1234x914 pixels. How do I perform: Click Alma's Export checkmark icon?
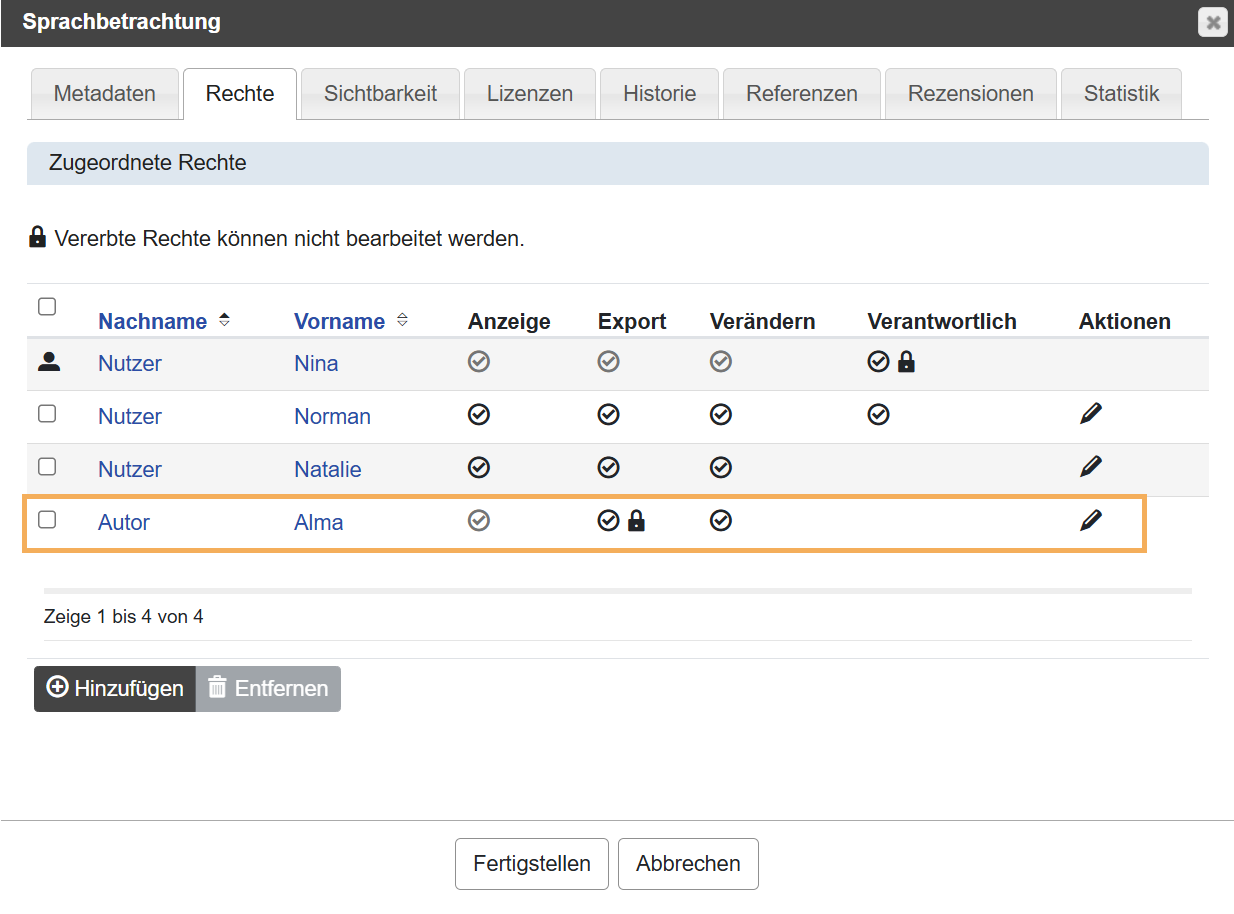608,521
